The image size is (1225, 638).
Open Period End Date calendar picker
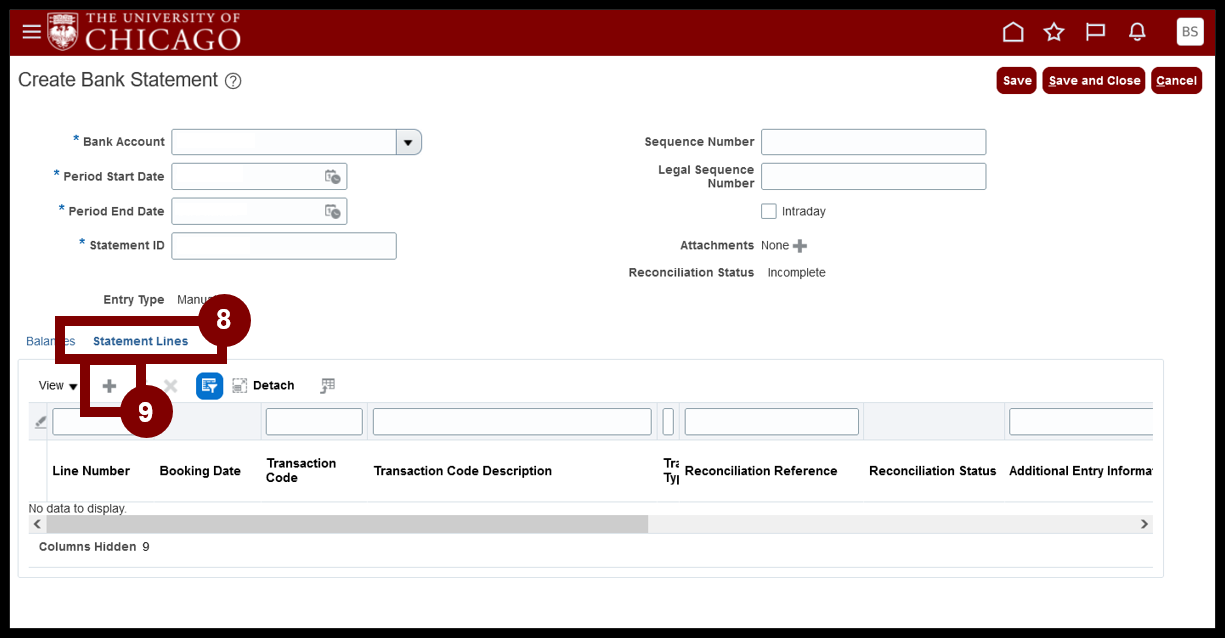tap(333, 211)
